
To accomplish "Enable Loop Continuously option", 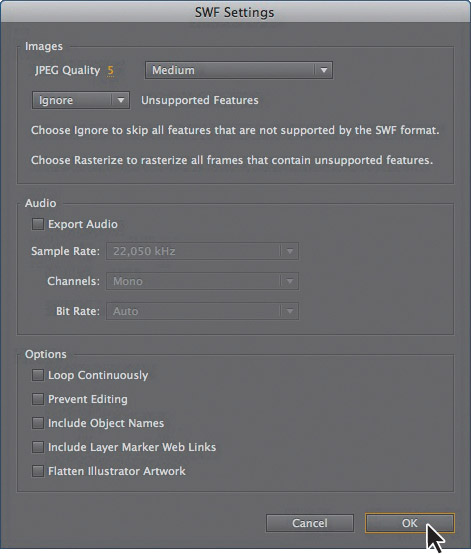I will pos(38,375).
